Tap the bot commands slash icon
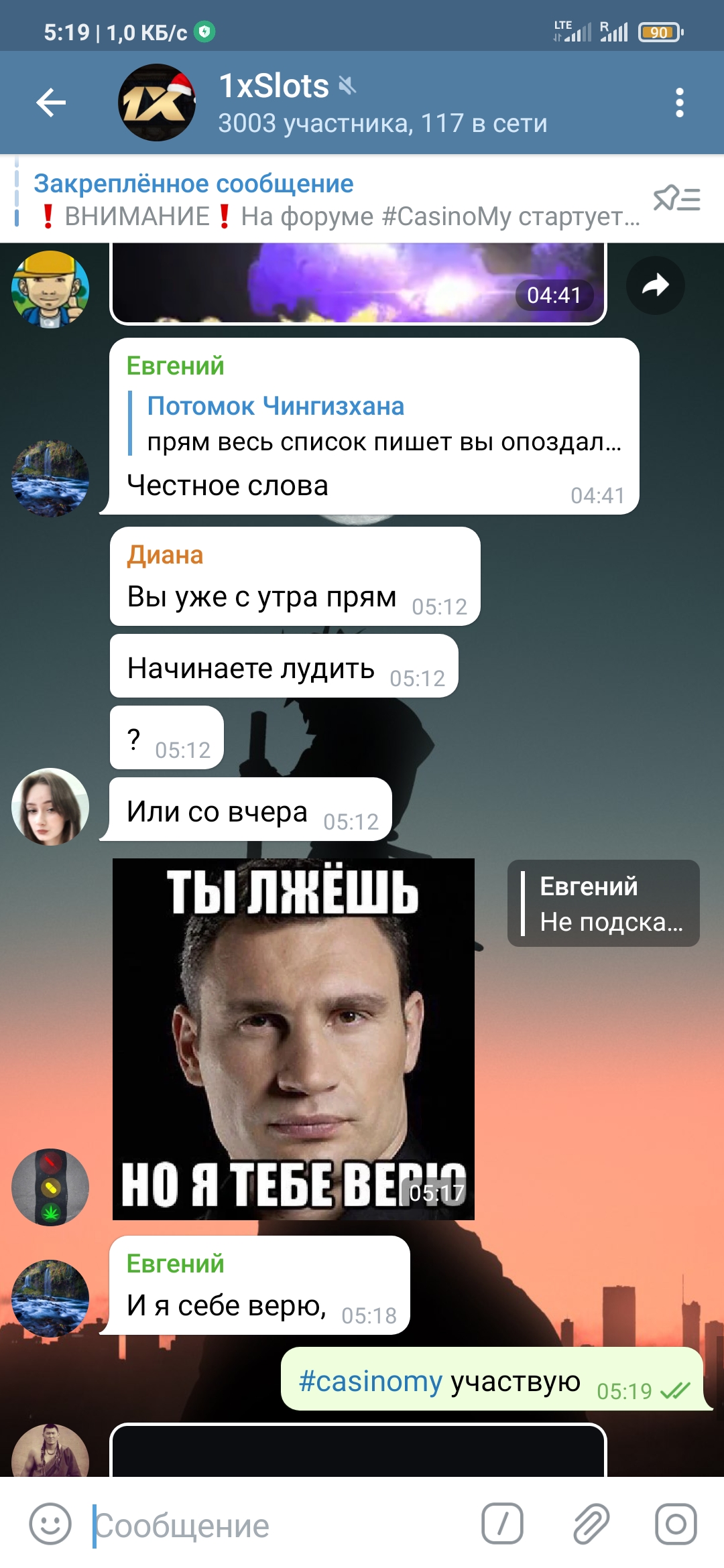The image size is (724, 1568). (502, 1524)
